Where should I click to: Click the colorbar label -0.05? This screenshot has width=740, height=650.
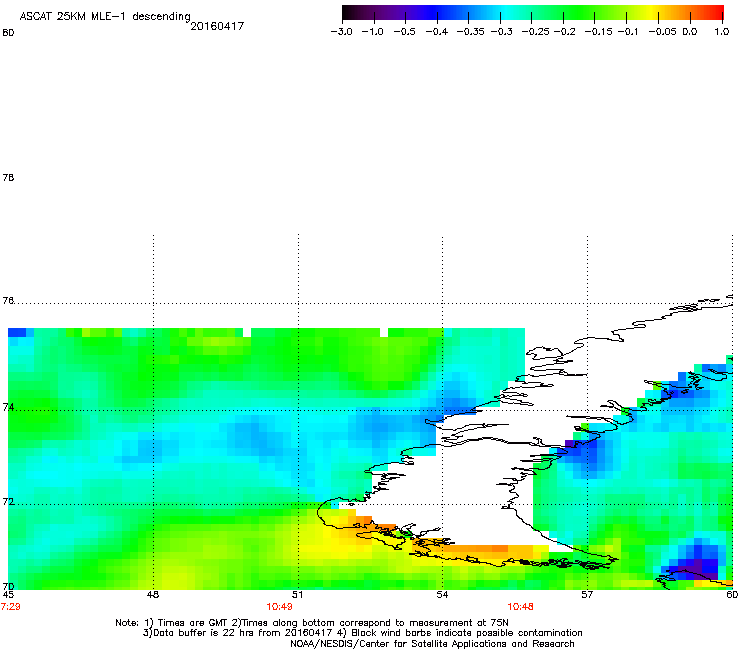(662, 32)
